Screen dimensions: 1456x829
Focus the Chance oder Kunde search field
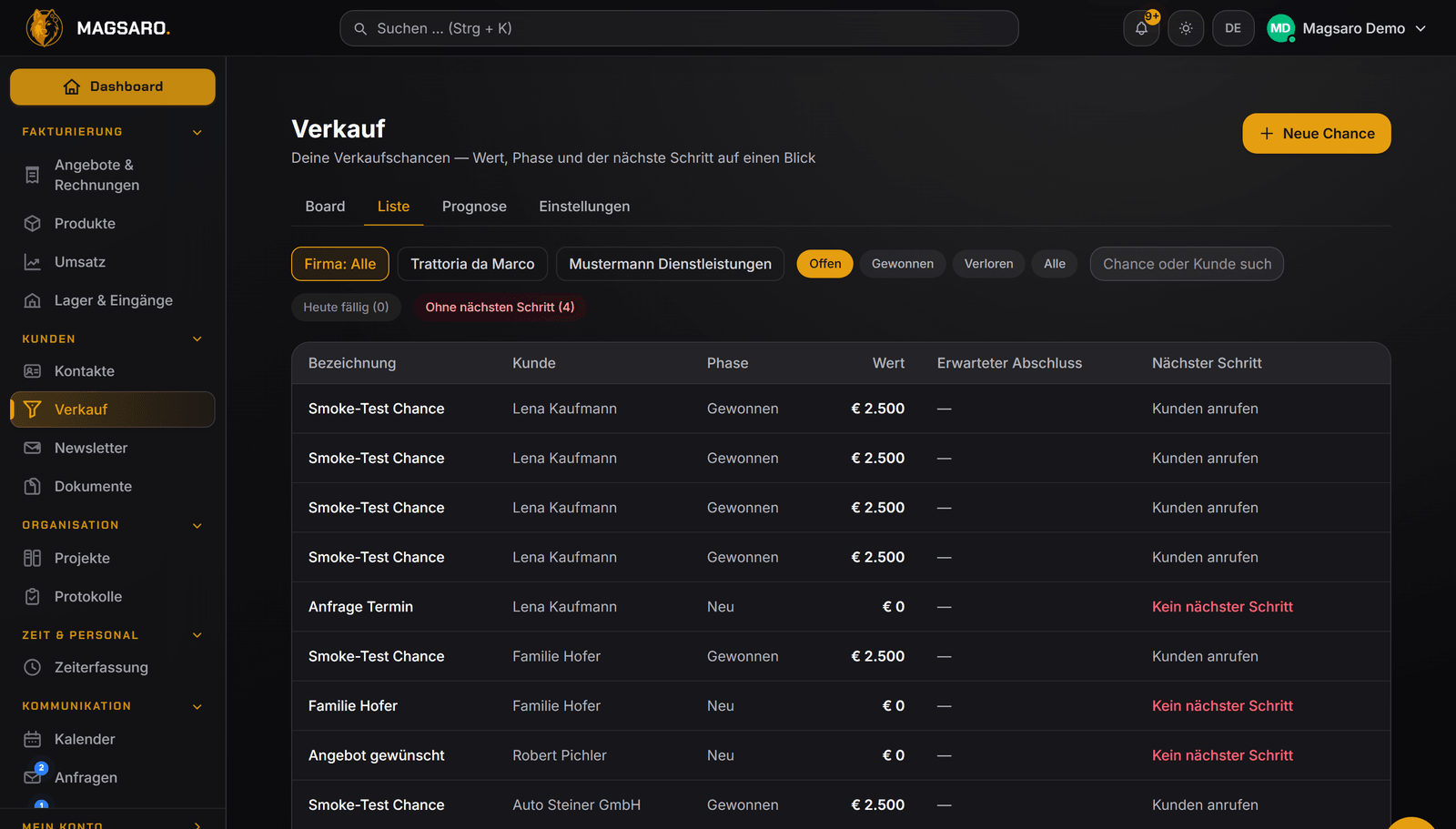point(1187,264)
